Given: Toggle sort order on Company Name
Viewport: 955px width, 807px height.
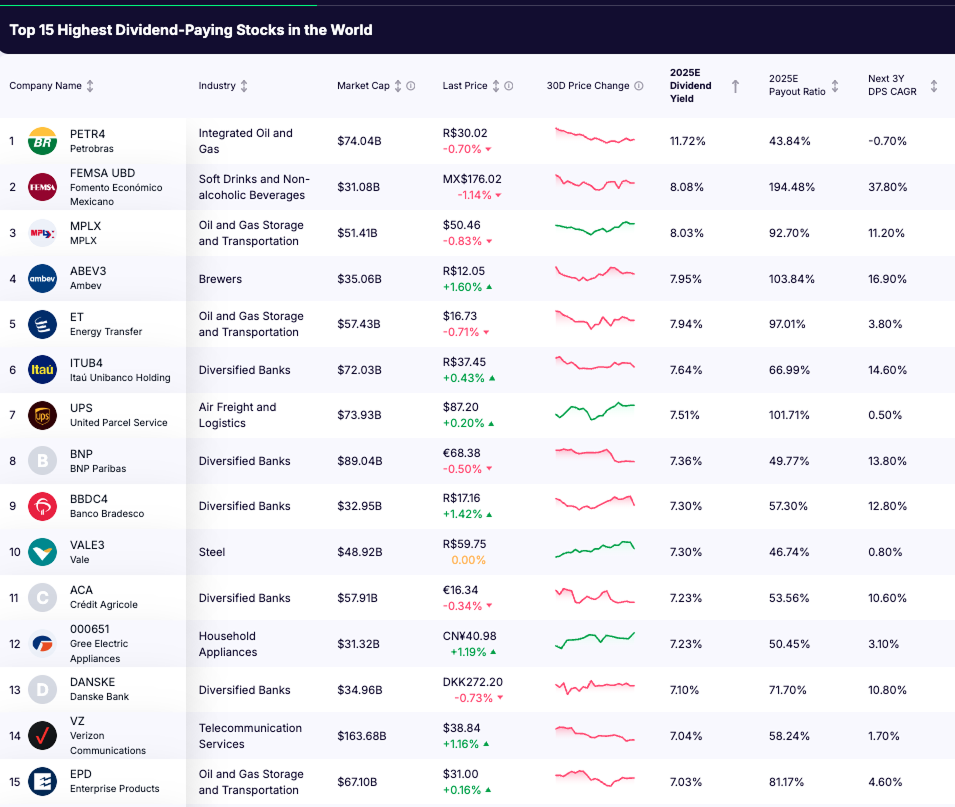Looking at the screenshot, I should click(90, 85).
